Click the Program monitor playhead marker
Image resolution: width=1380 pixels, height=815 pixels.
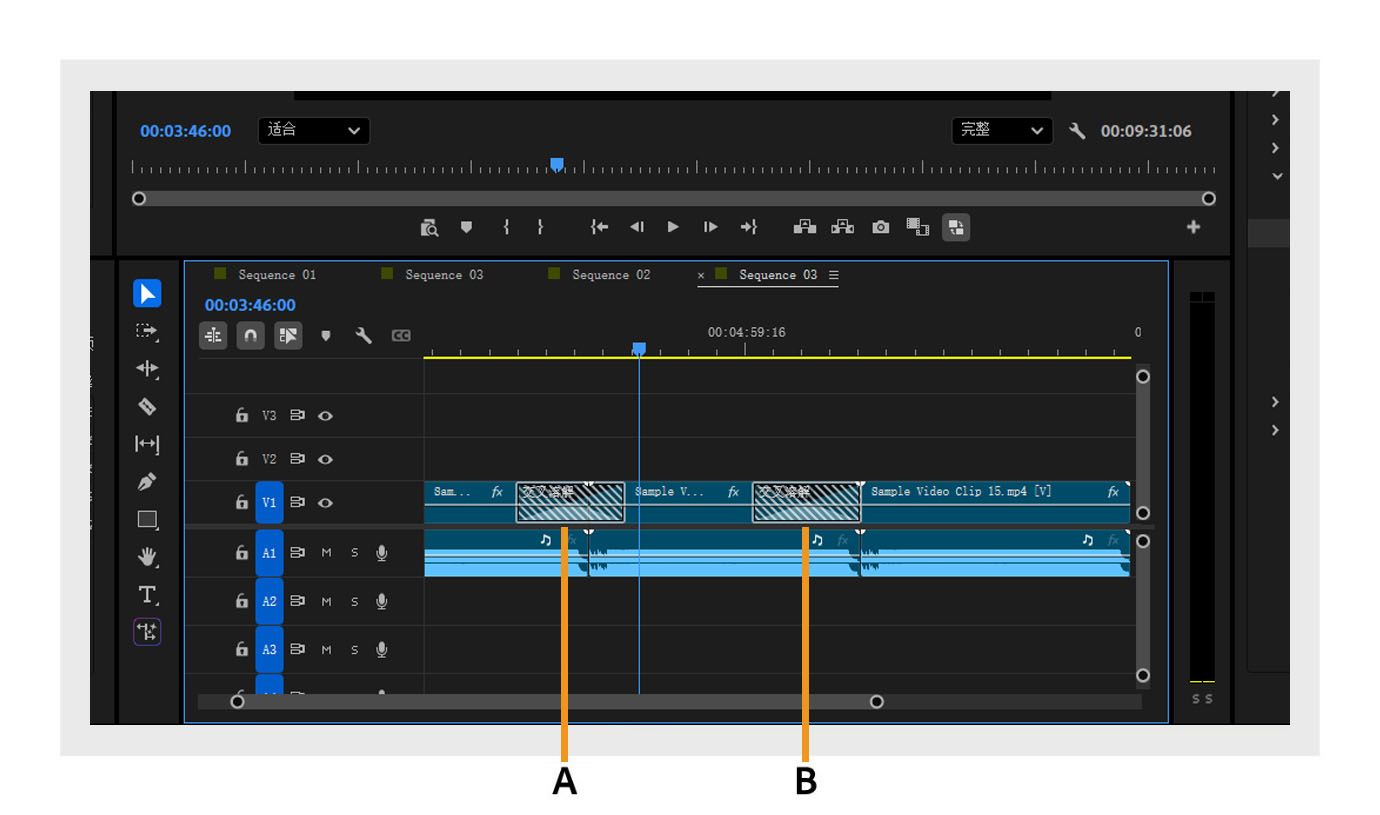point(557,165)
